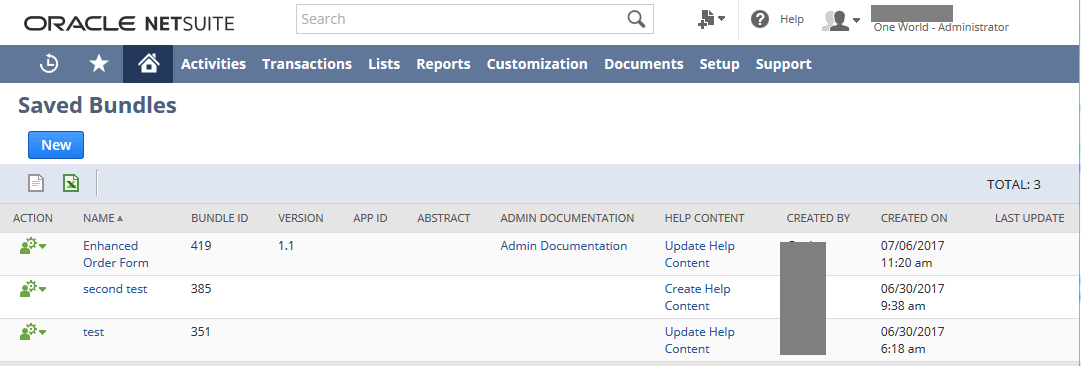Click the Admin Documentation column header
The height and width of the screenshot is (366, 1081).
567,218
